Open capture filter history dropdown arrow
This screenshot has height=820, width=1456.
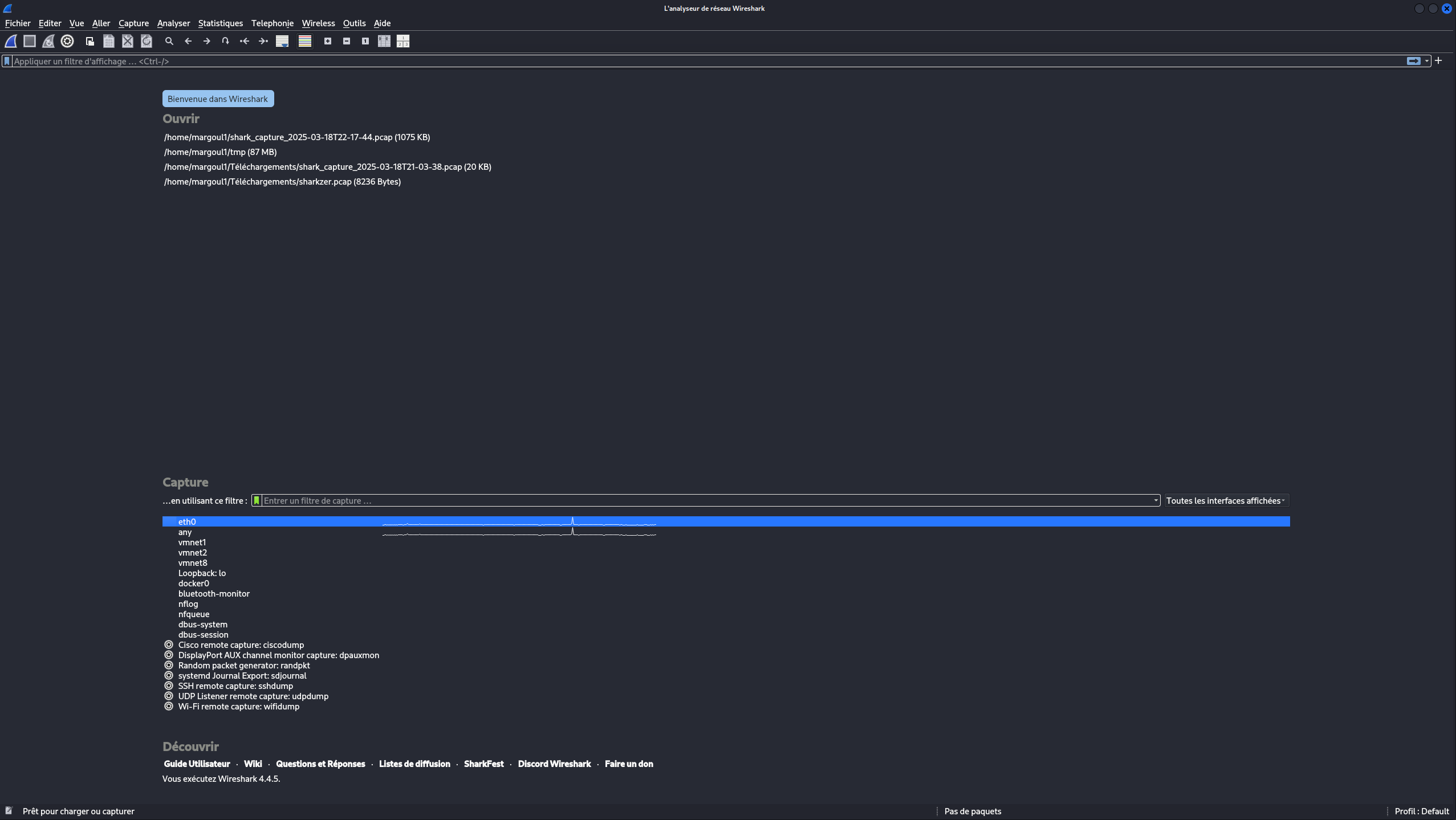[1156, 500]
